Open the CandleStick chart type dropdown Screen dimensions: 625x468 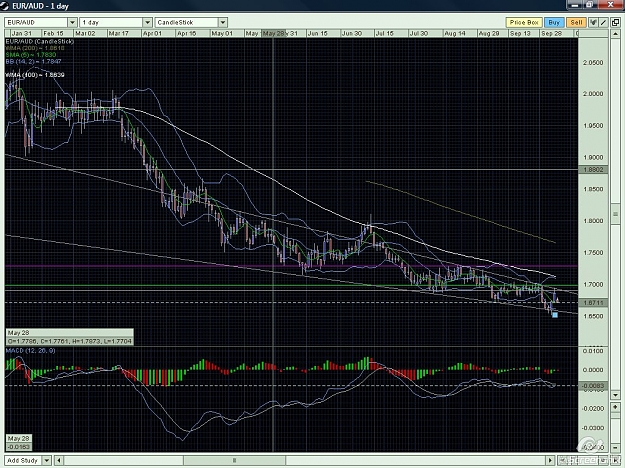coord(223,22)
